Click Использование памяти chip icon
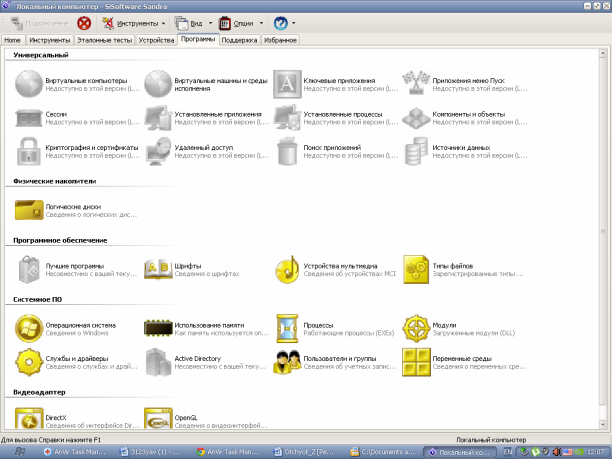The image size is (612, 459). coord(158,328)
